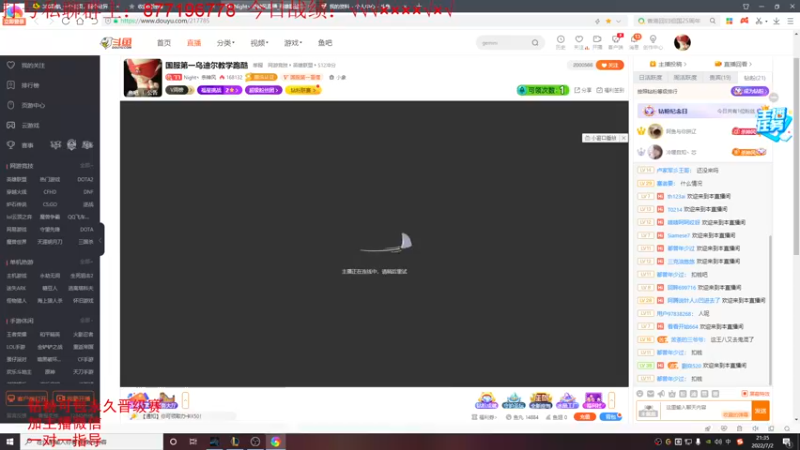Close the small-window playback popup

(623, 138)
